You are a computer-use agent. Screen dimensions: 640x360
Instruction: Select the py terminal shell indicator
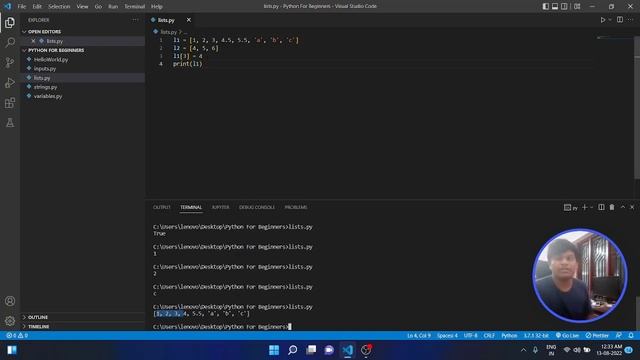point(571,208)
